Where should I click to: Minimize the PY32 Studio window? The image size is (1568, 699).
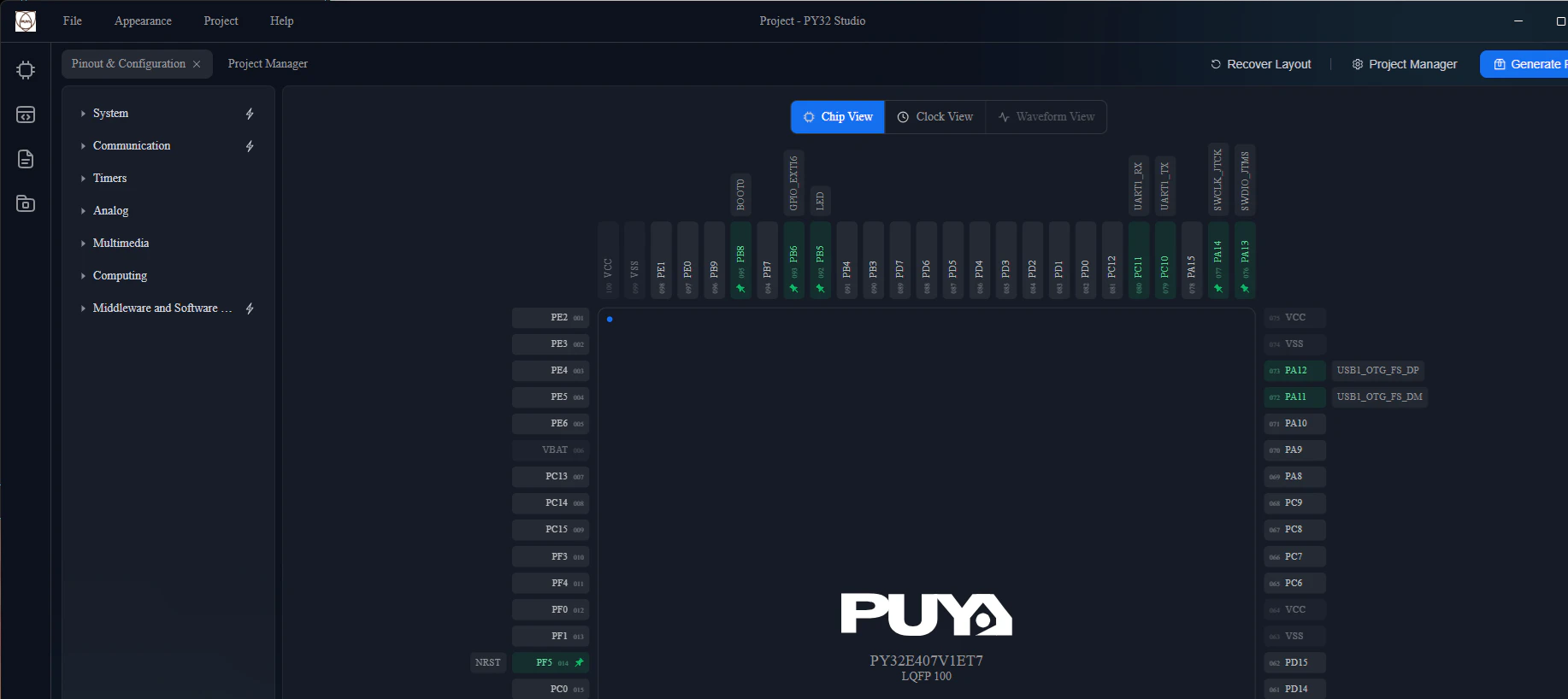pyautogui.click(x=1518, y=21)
